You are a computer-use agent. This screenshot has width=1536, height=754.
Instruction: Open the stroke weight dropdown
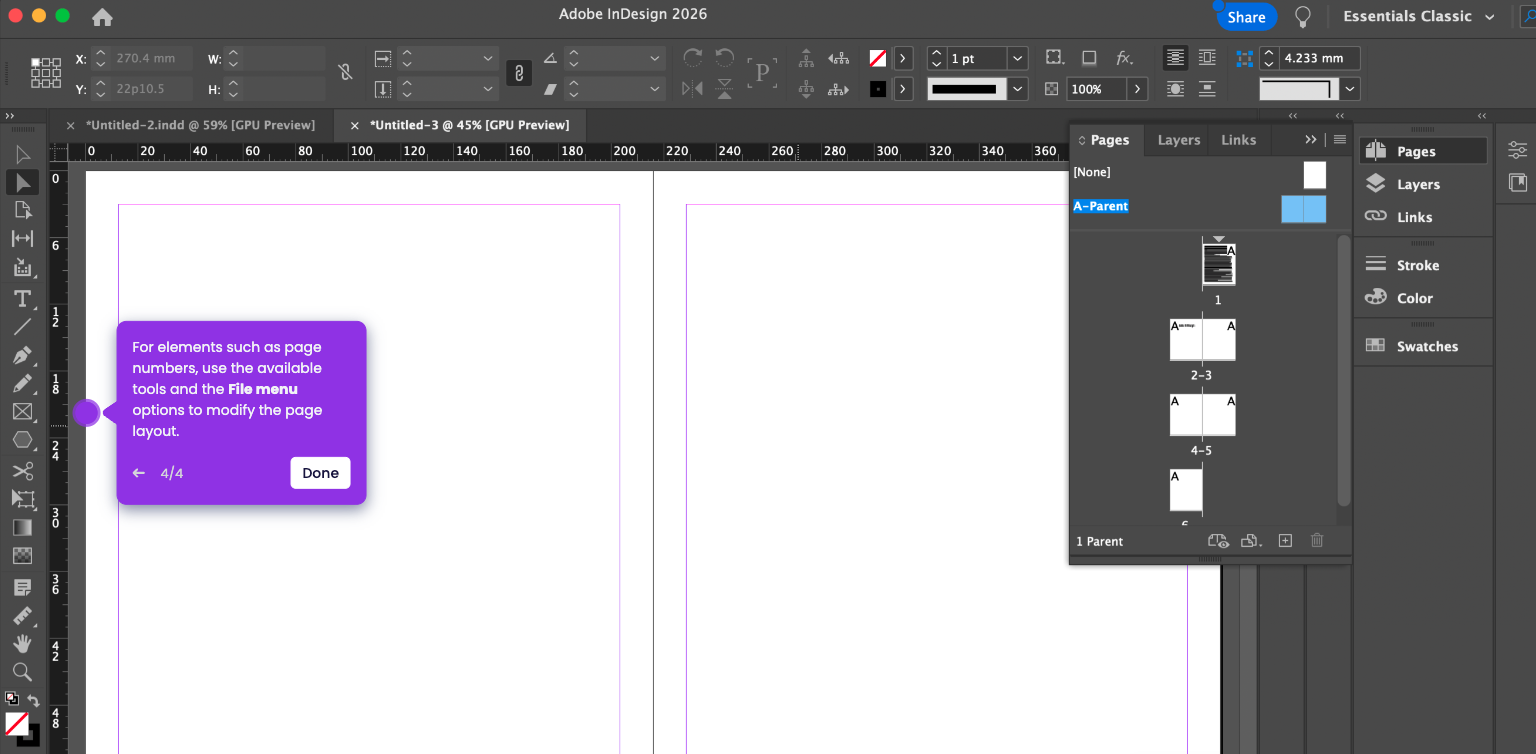pos(1017,59)
